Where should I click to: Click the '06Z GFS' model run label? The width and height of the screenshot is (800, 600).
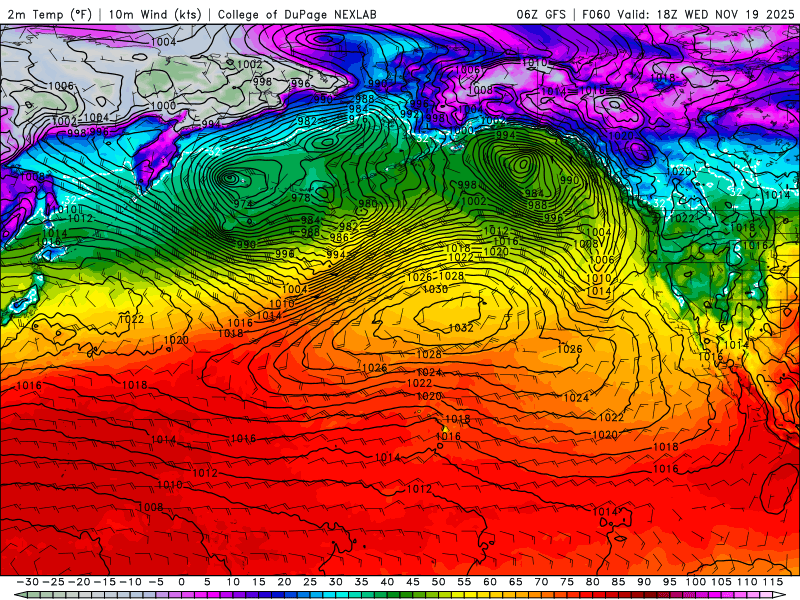pos(541,14)
